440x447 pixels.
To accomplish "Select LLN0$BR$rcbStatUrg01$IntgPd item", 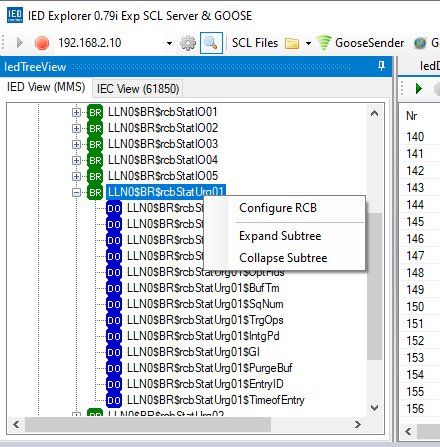I will tap(203, 336).
